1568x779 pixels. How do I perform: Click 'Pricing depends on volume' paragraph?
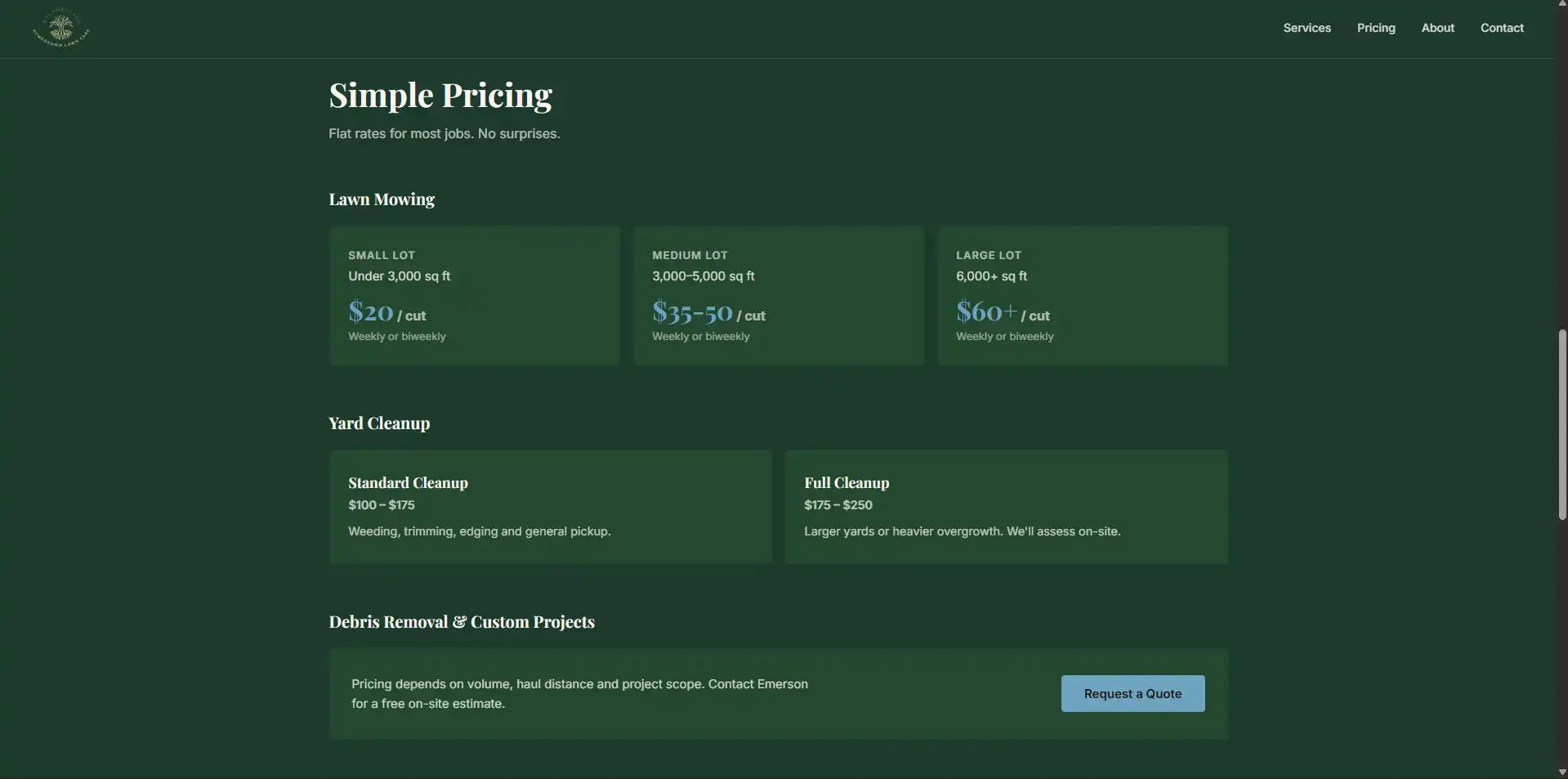[x=580, y=694]
